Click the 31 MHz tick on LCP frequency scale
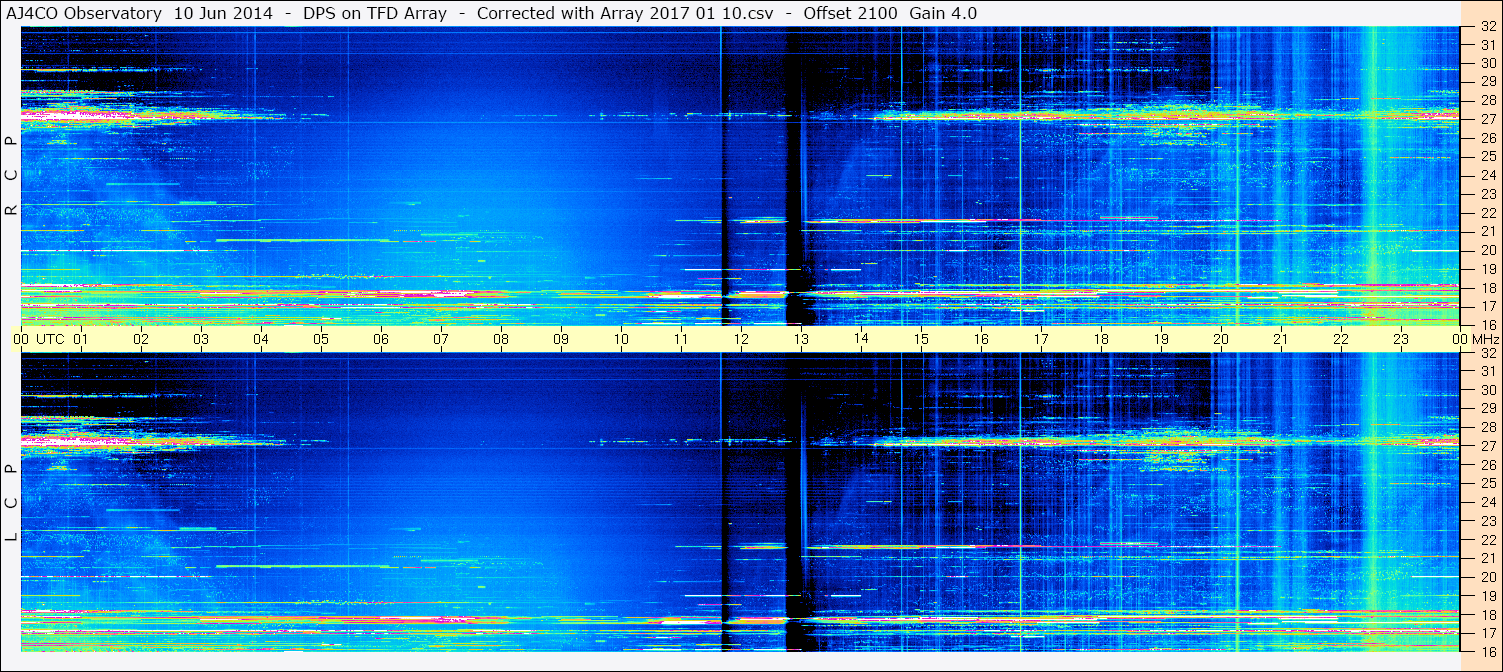1503x672 pixels. pyautogui.click(x=1487, y=371)
